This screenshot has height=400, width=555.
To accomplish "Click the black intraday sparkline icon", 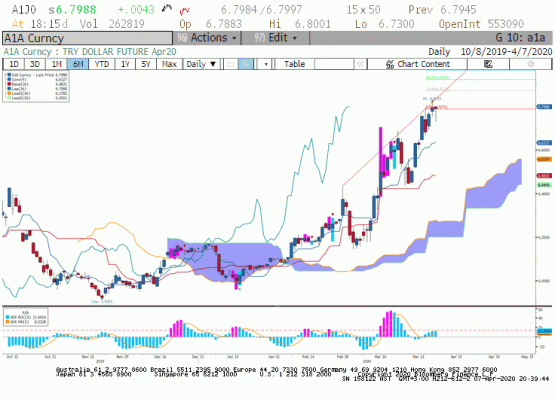I will 167,9.
